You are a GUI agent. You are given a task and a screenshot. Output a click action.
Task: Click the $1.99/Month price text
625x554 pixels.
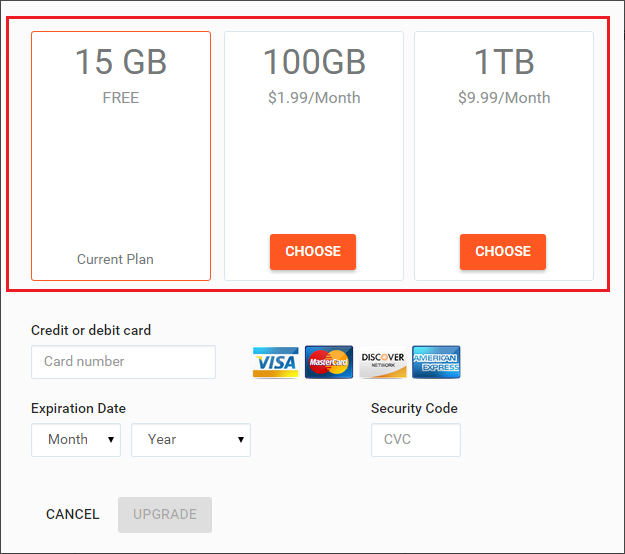[x=314, y=98]
